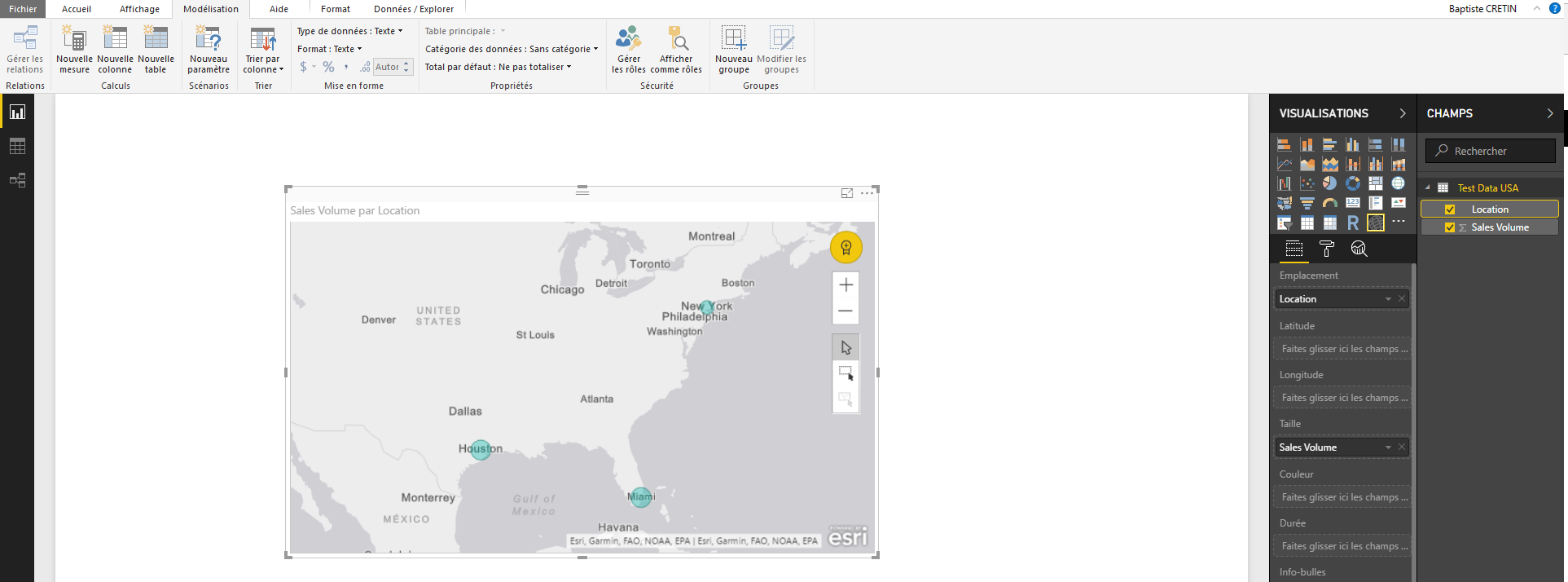The width and height of the screenshot is (1568, 582).
Task: Create a Nouvelle mesure
Action: [x=74, y=50]
